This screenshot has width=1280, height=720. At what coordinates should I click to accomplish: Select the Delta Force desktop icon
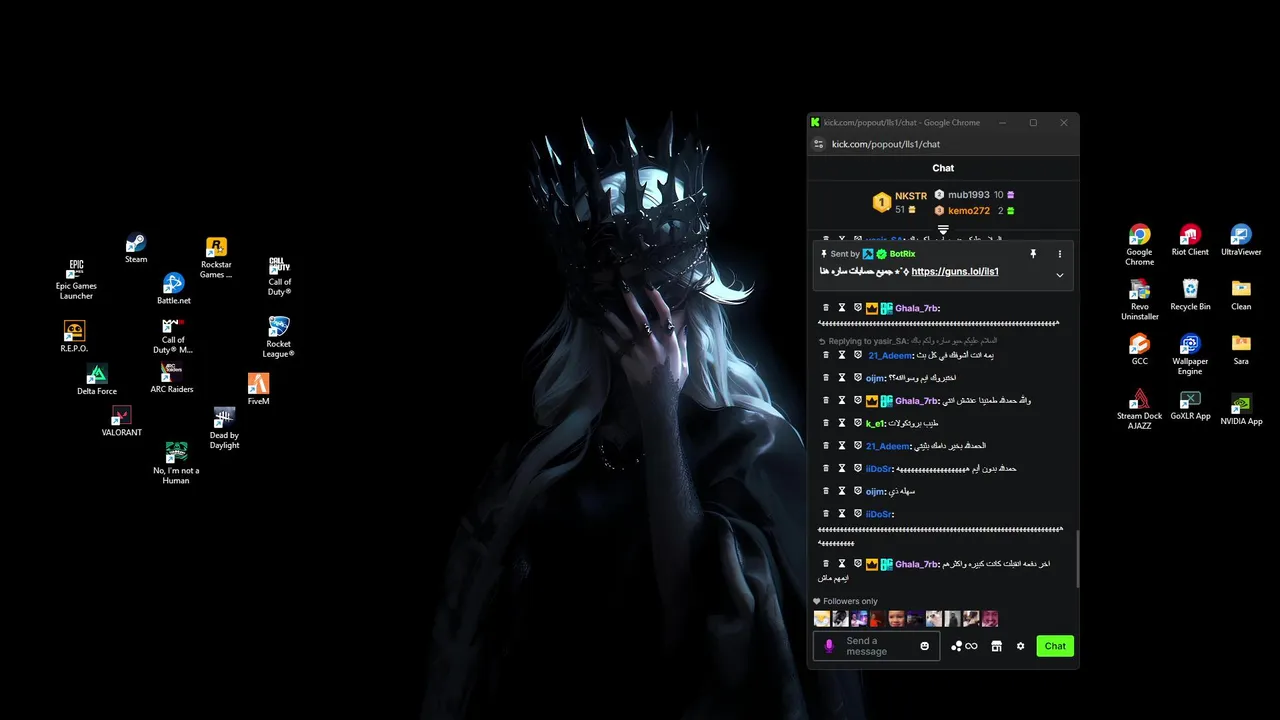click(97, 379)
